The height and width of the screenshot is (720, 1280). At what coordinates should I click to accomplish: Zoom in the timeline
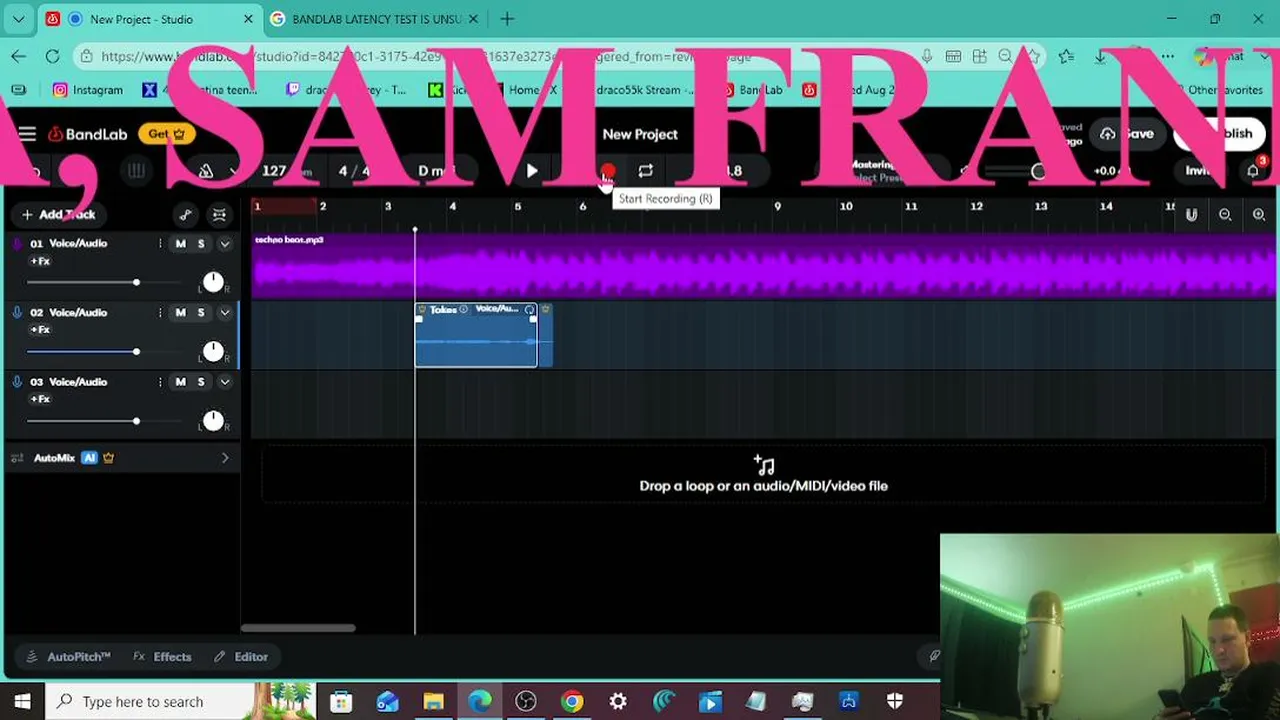point(1259,214)
